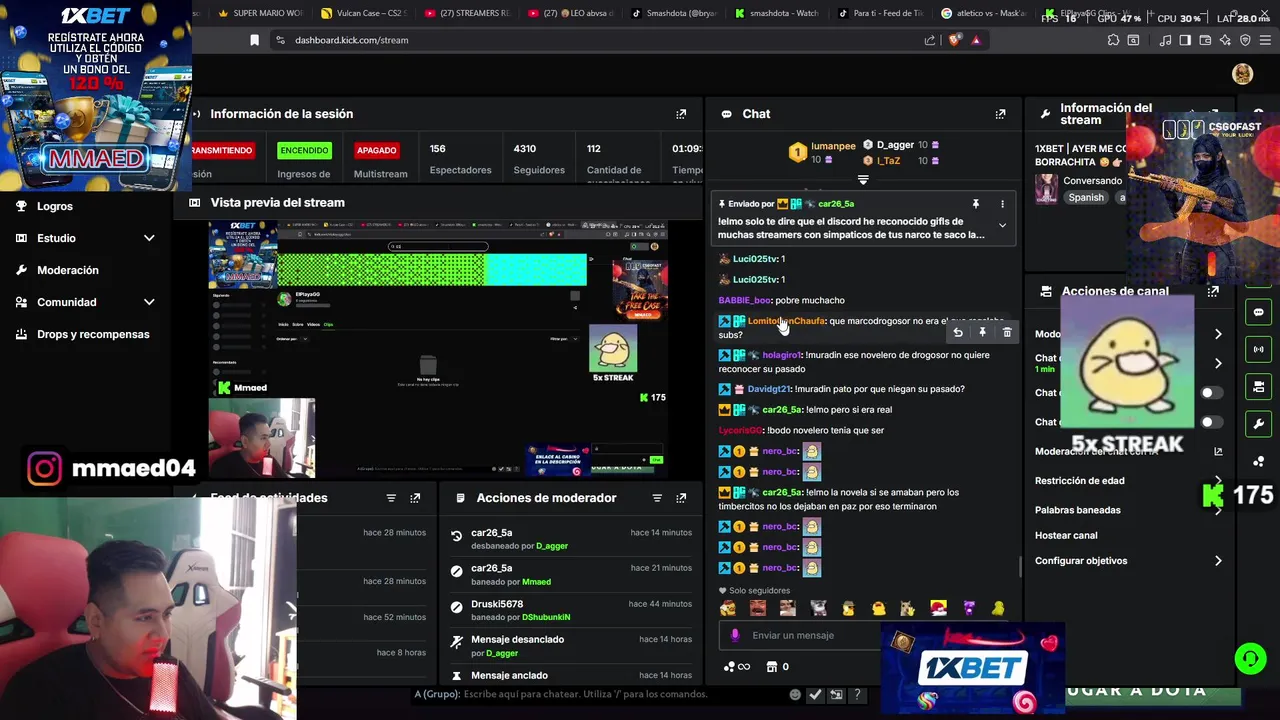Open Feed de actividades filter icon
The height and width of the screenshot is (720, 1280).
391,498
